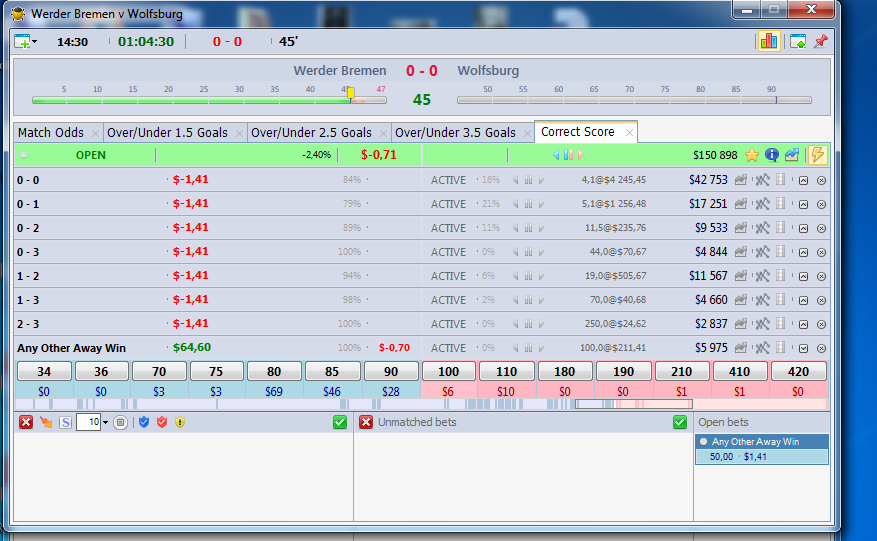Toggle dot beside Any Other Away Win open bet
The image size is (877, 541).
click(x=704, y=441)
